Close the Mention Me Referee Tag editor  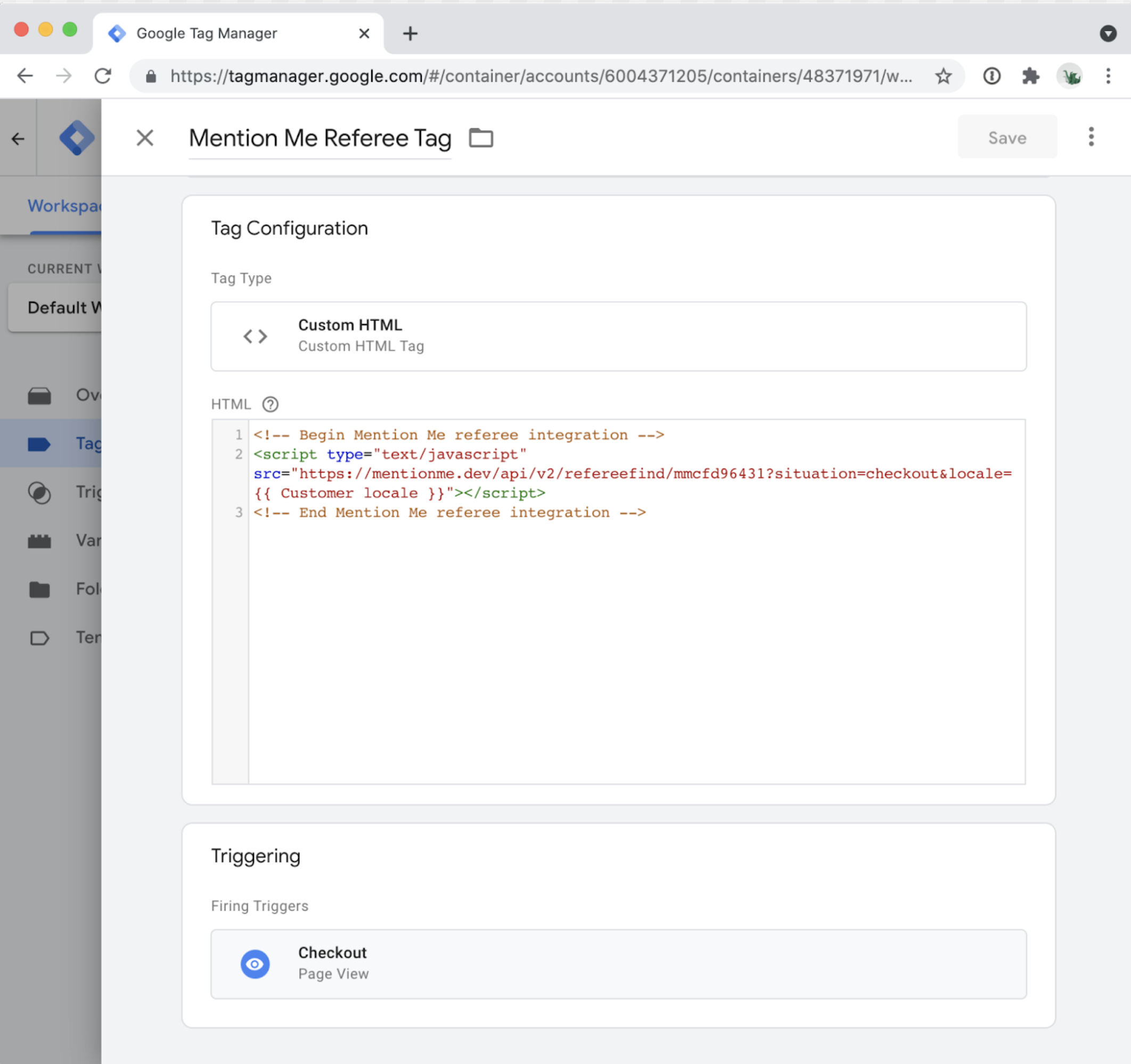click(x=145, y=138)
